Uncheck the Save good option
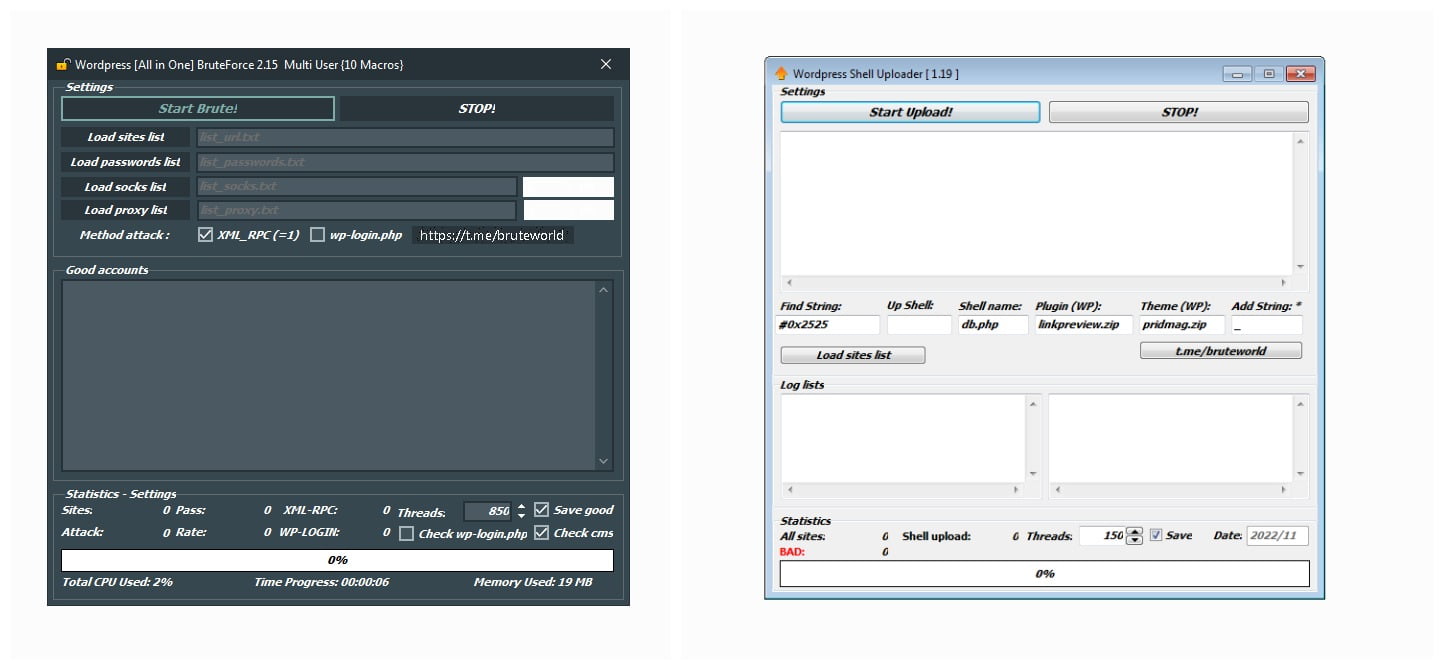 541,509
